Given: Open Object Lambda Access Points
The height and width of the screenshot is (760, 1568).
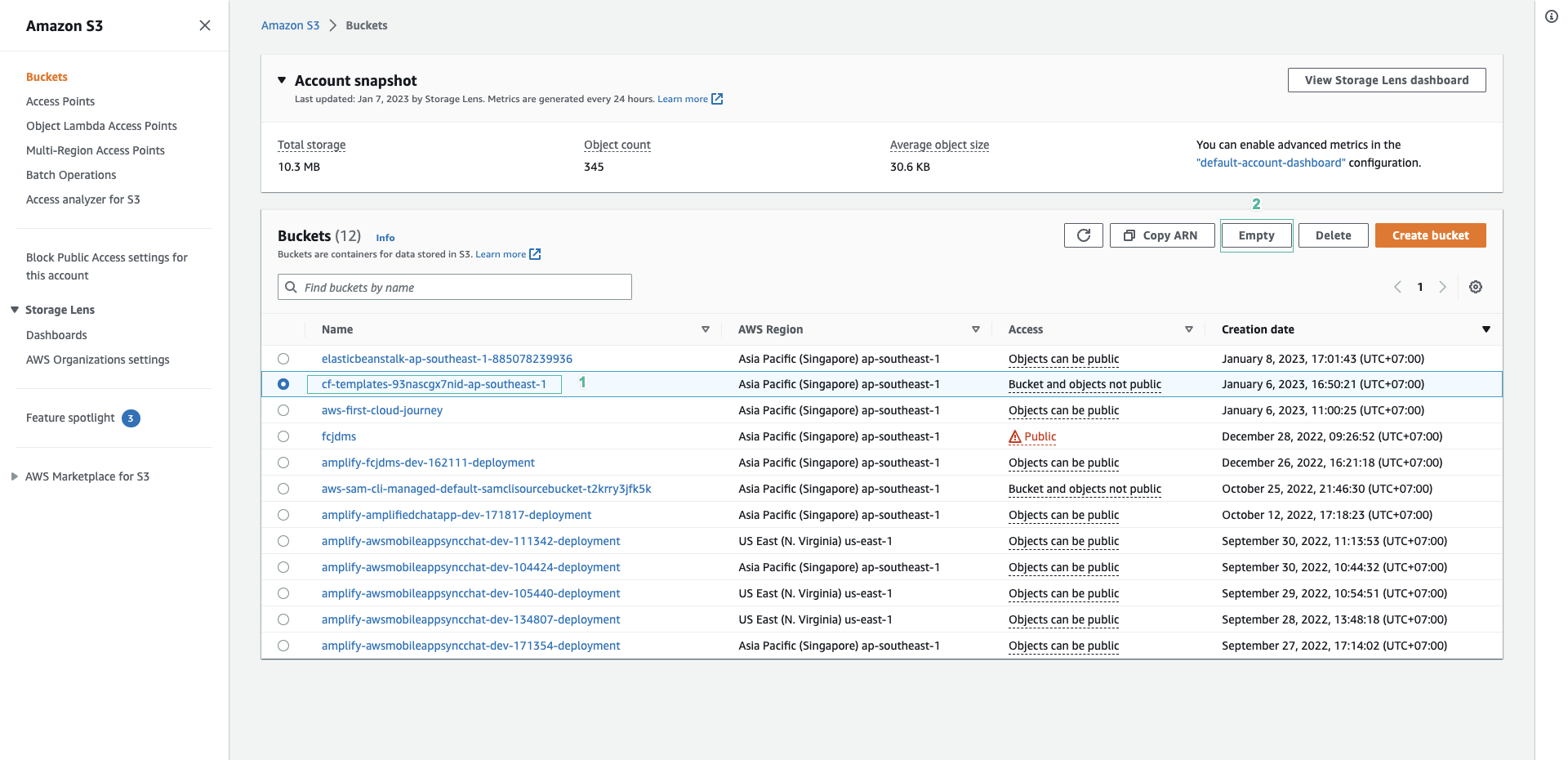Looking at the screenshot, I should (x=101, y=126).
